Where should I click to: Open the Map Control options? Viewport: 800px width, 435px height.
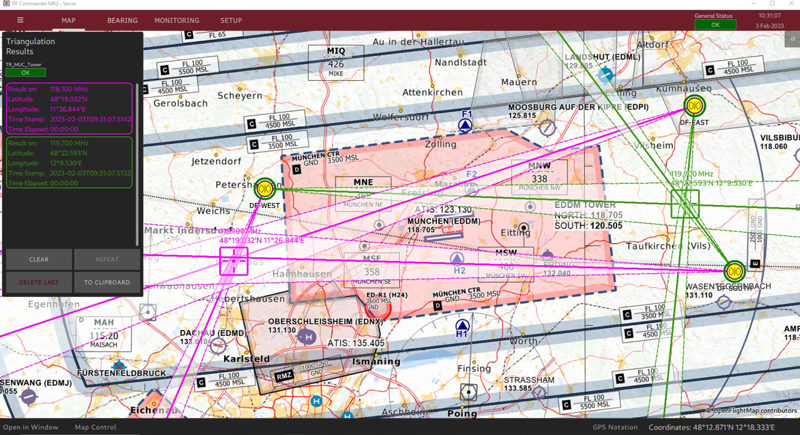96,427
